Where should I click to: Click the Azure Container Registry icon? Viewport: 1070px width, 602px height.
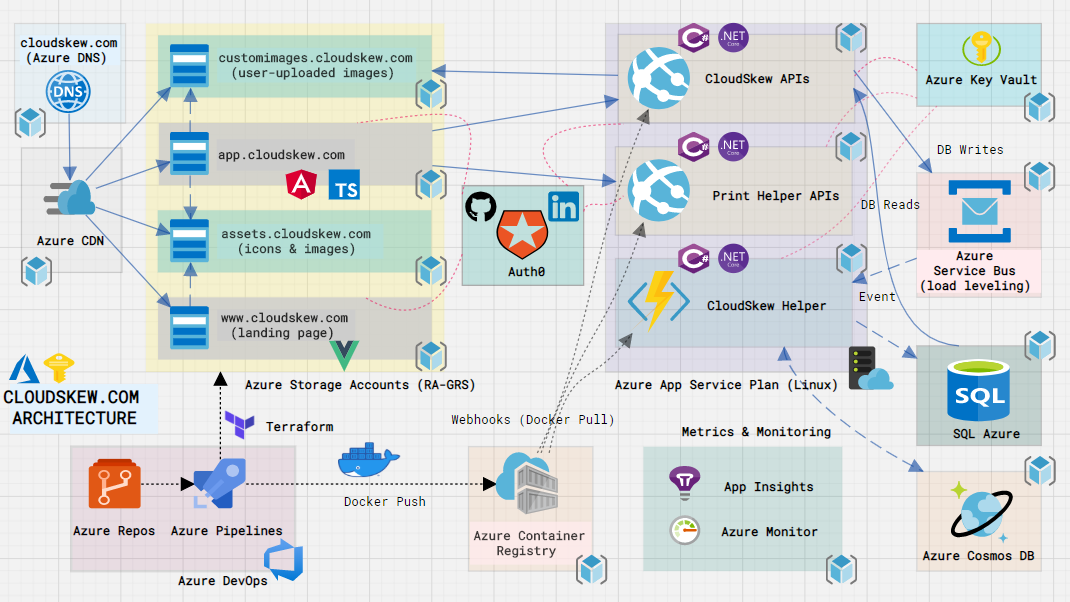click(x=527, y=483)
